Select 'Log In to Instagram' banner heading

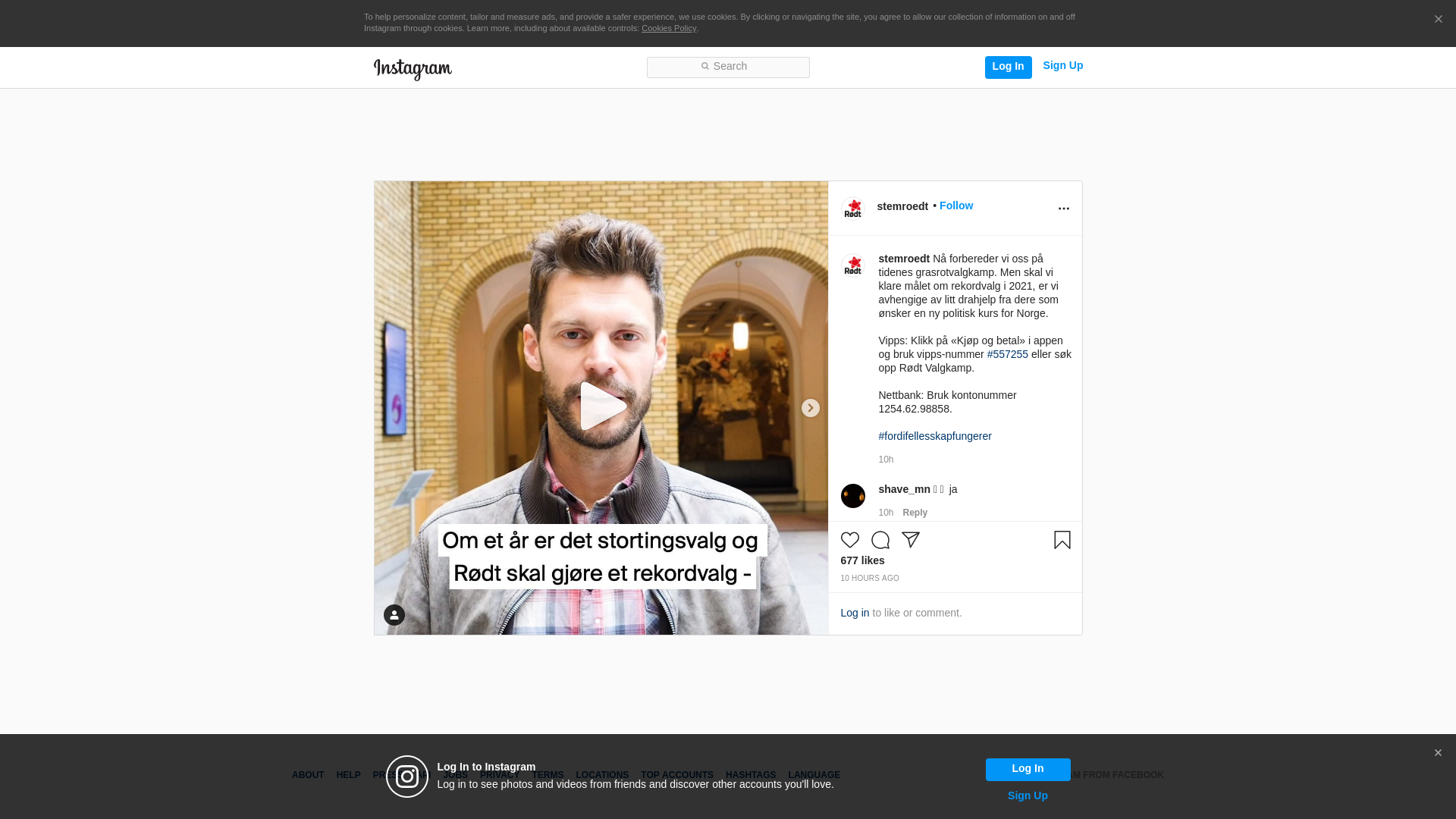tap(487, 767)
